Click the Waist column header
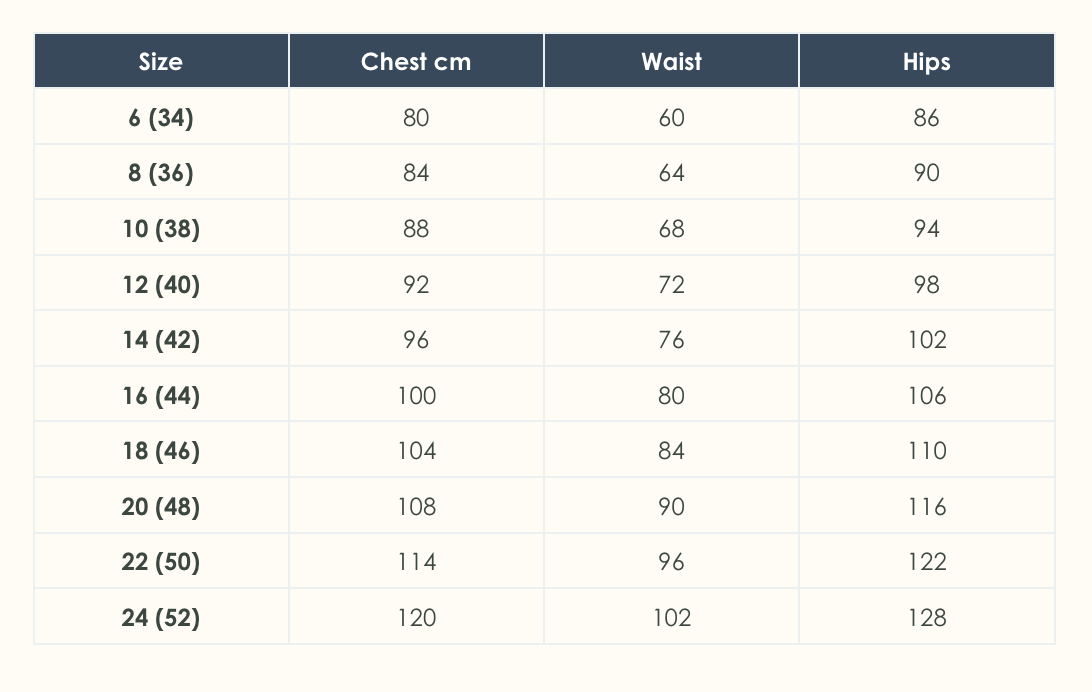The width and height of the screenshot is (1092, 692). (671, 62)
